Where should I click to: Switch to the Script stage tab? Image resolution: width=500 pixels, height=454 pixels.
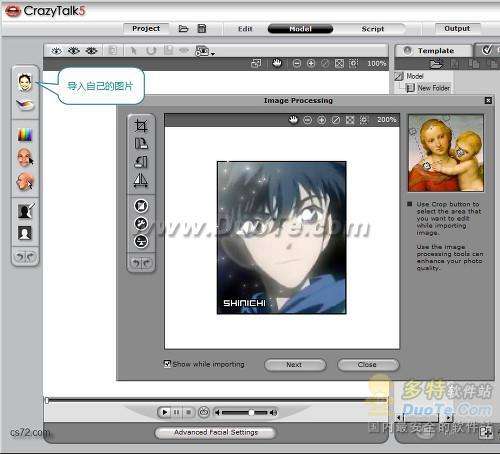(x=373, y=29)
